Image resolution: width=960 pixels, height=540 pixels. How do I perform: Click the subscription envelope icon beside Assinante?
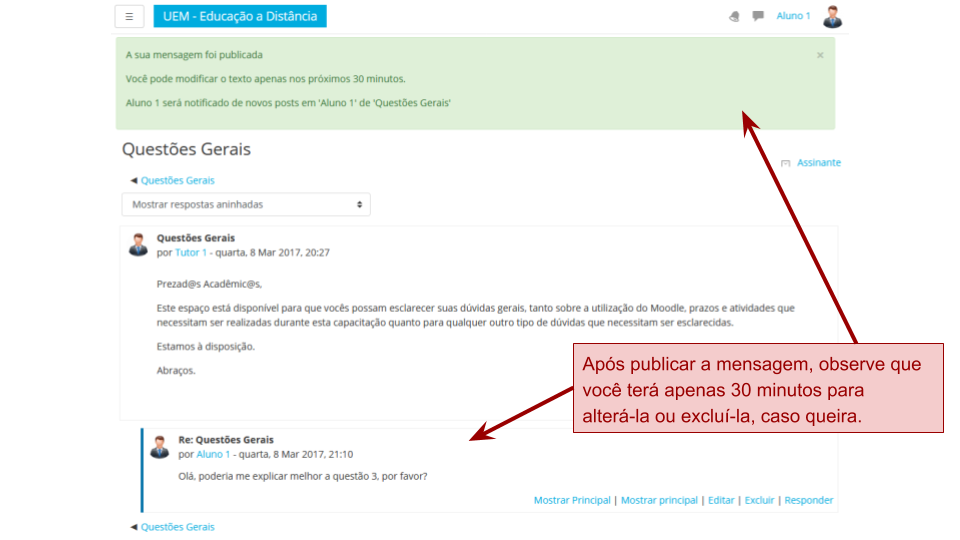786,163
